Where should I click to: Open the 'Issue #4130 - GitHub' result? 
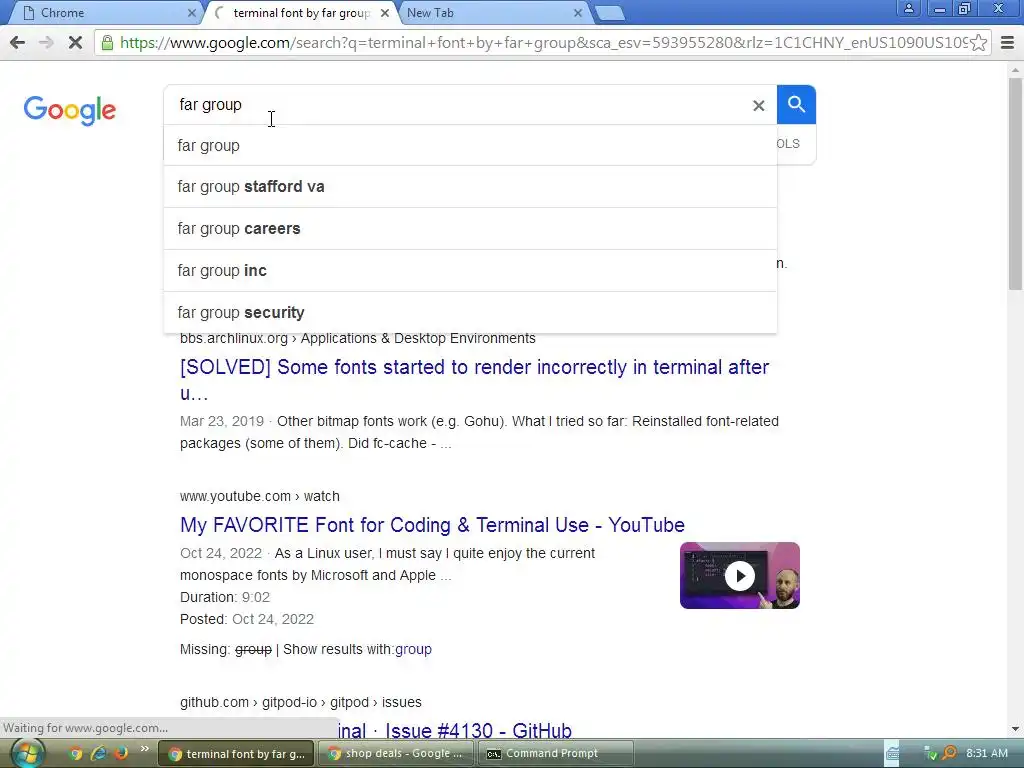coord(455,730)
